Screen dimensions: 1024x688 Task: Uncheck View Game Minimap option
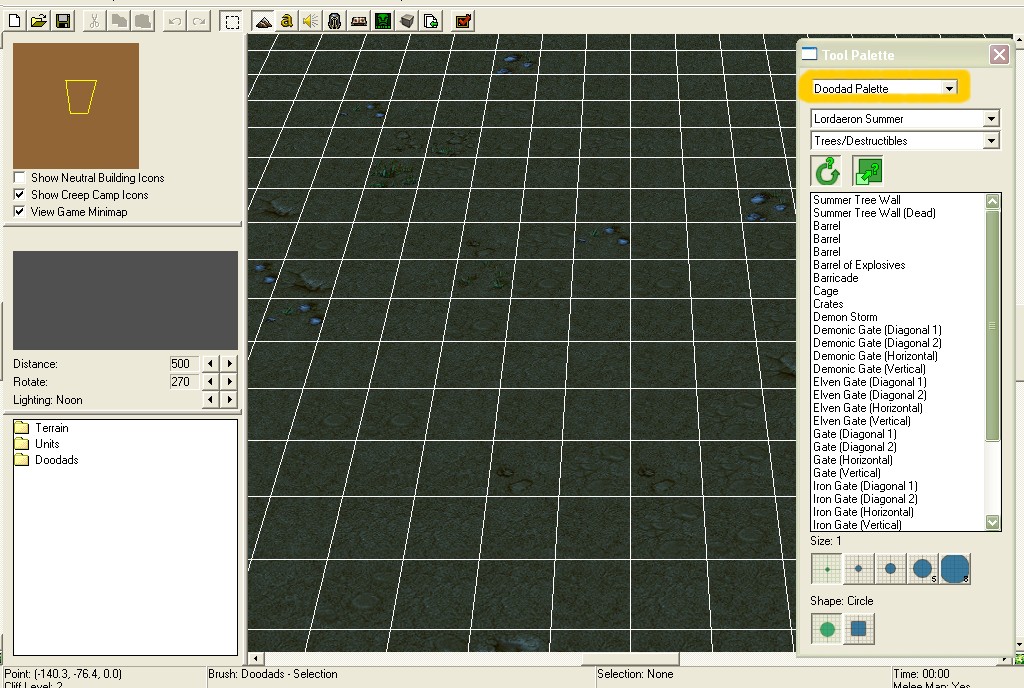pyautogui.click(x=20, y=211)
